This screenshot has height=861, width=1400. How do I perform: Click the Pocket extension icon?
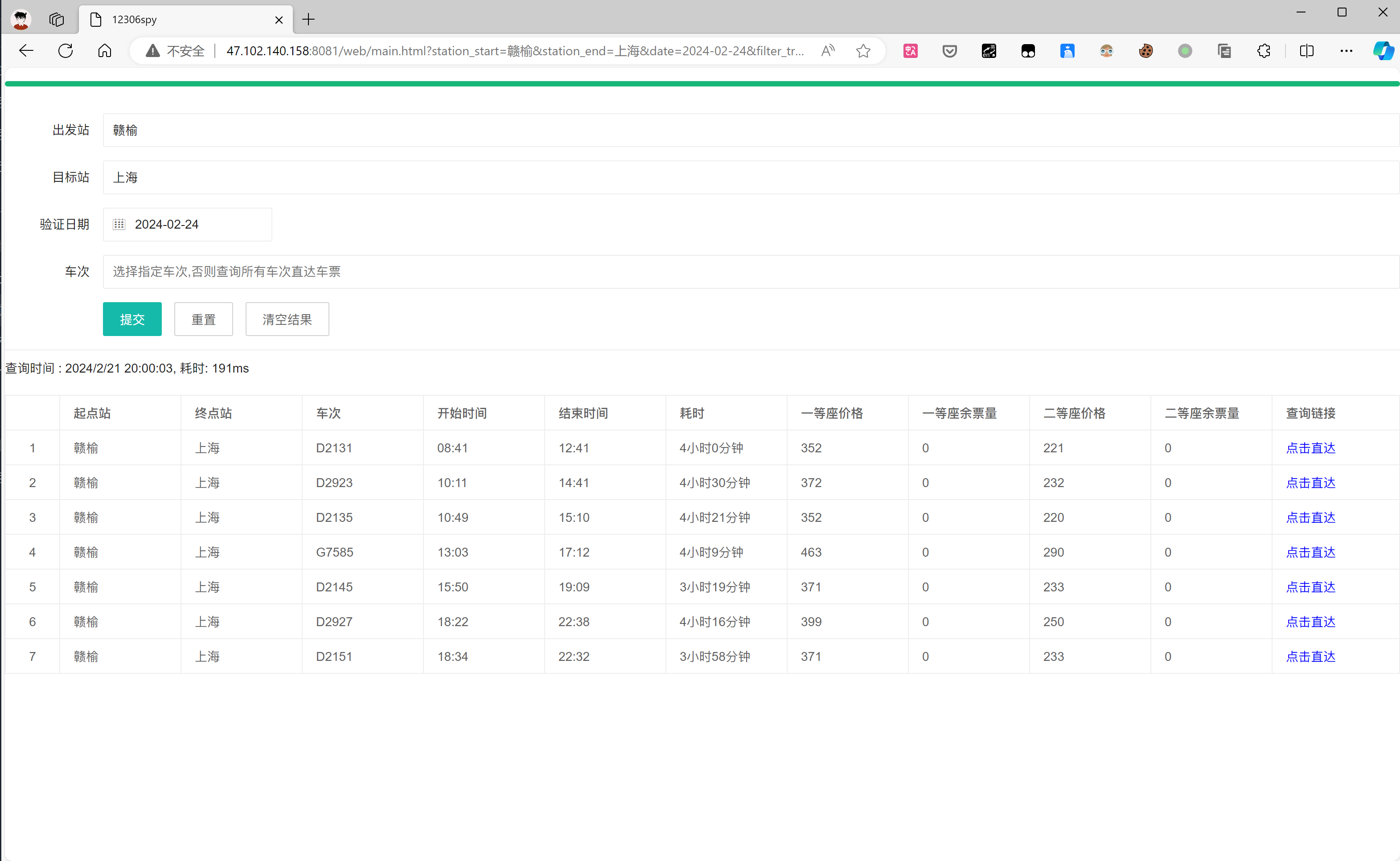tap(949, 51)
